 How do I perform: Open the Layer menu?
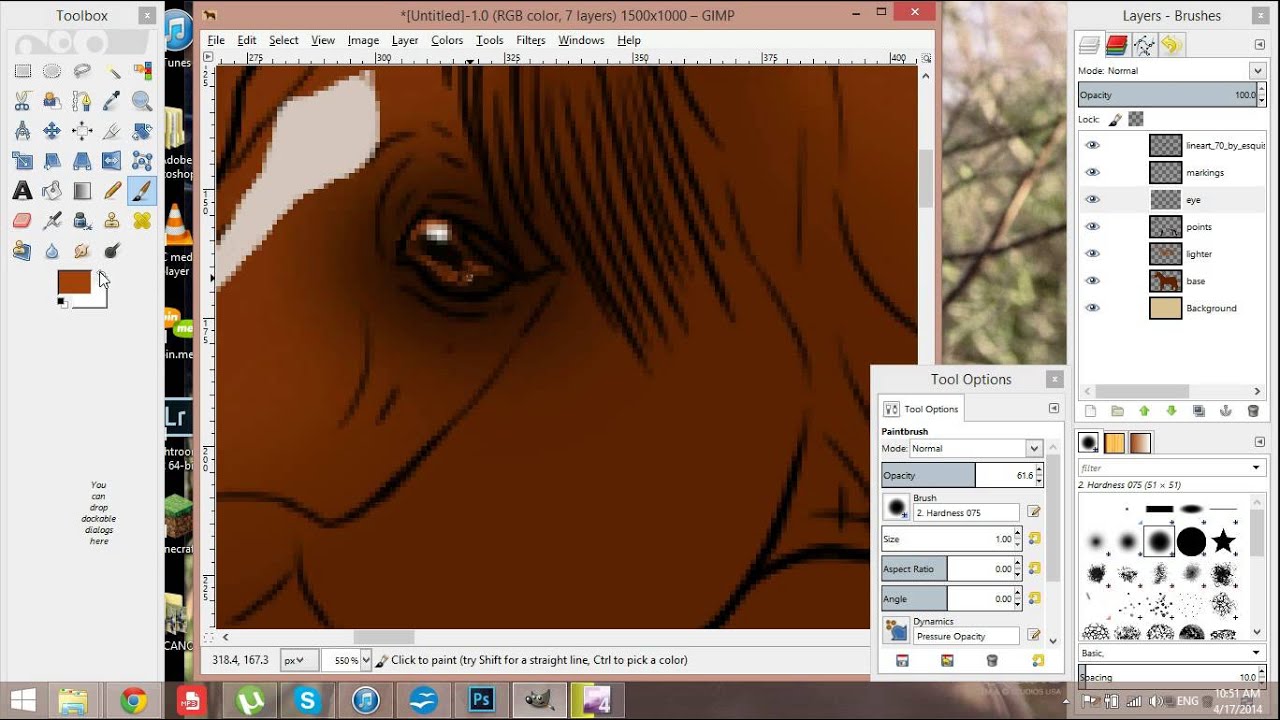pyautogui.click(x=405, y=40)
